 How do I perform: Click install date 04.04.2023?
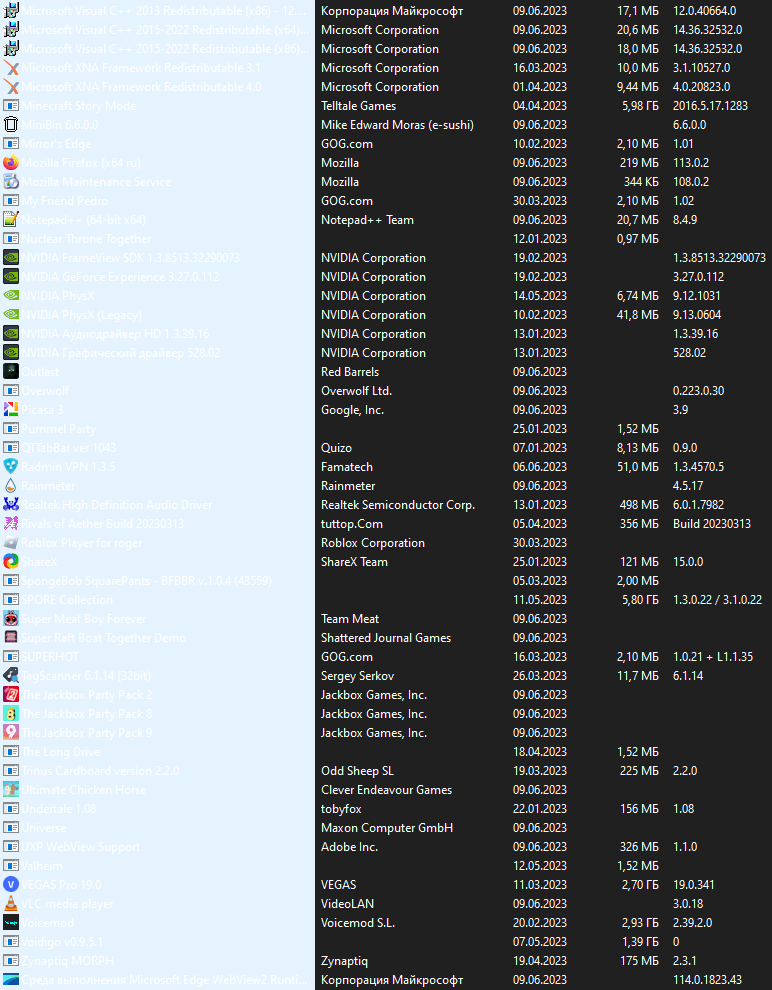tap(540, 106)
